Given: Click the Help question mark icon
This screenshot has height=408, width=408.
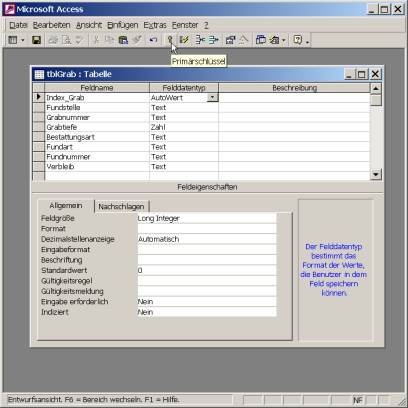Looking at the screenshot, I should [298, 40].
